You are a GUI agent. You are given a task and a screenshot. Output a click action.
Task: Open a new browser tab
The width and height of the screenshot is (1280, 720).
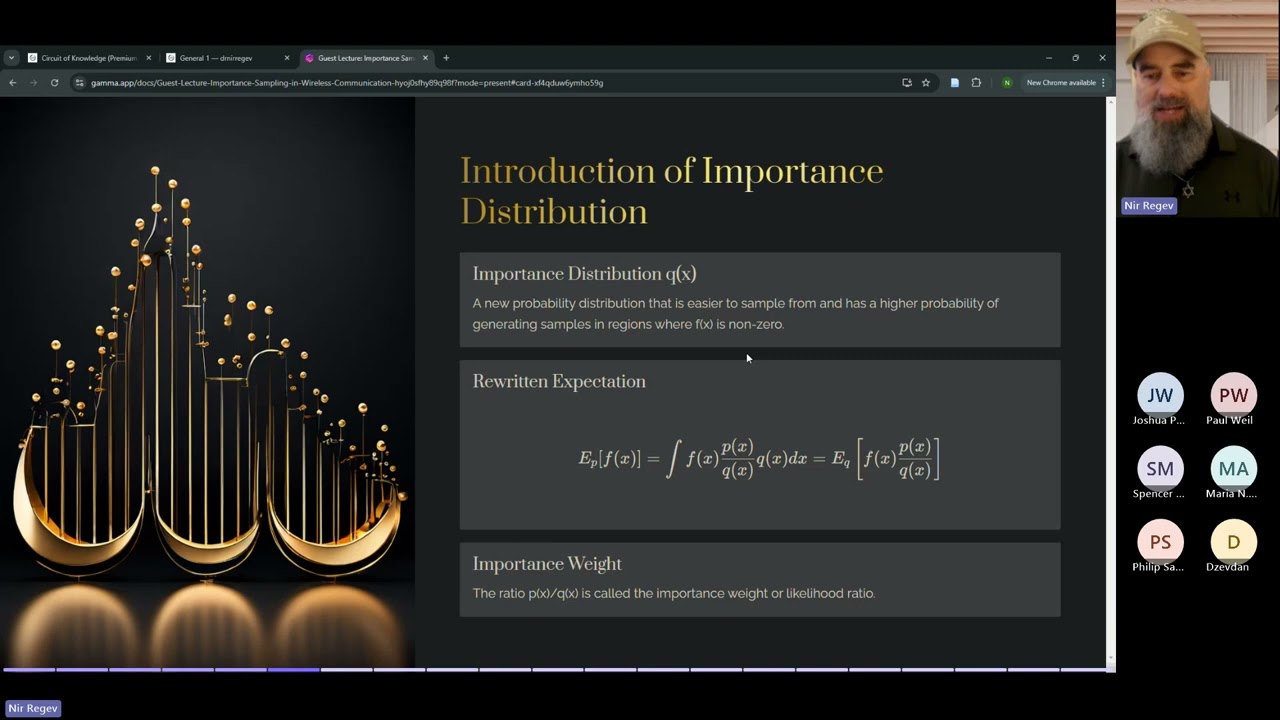(x=446, y=58)
